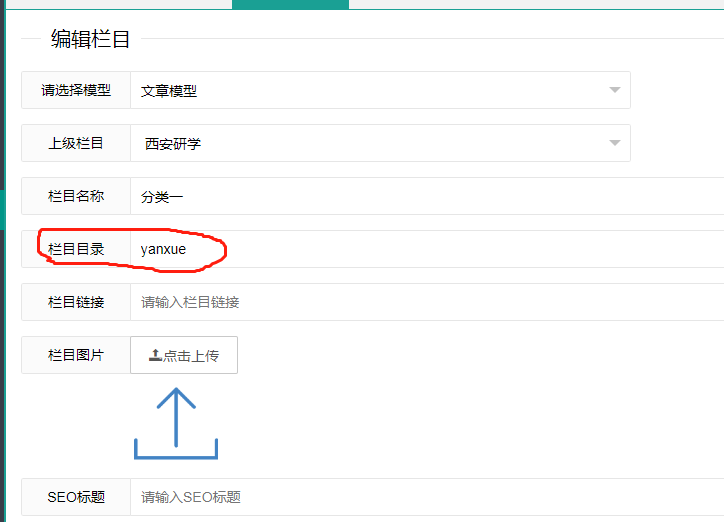Focus the 栏目目录 field containing yanxue
The height and width of the screenshot is (522, 724).
tap(427, 249)
